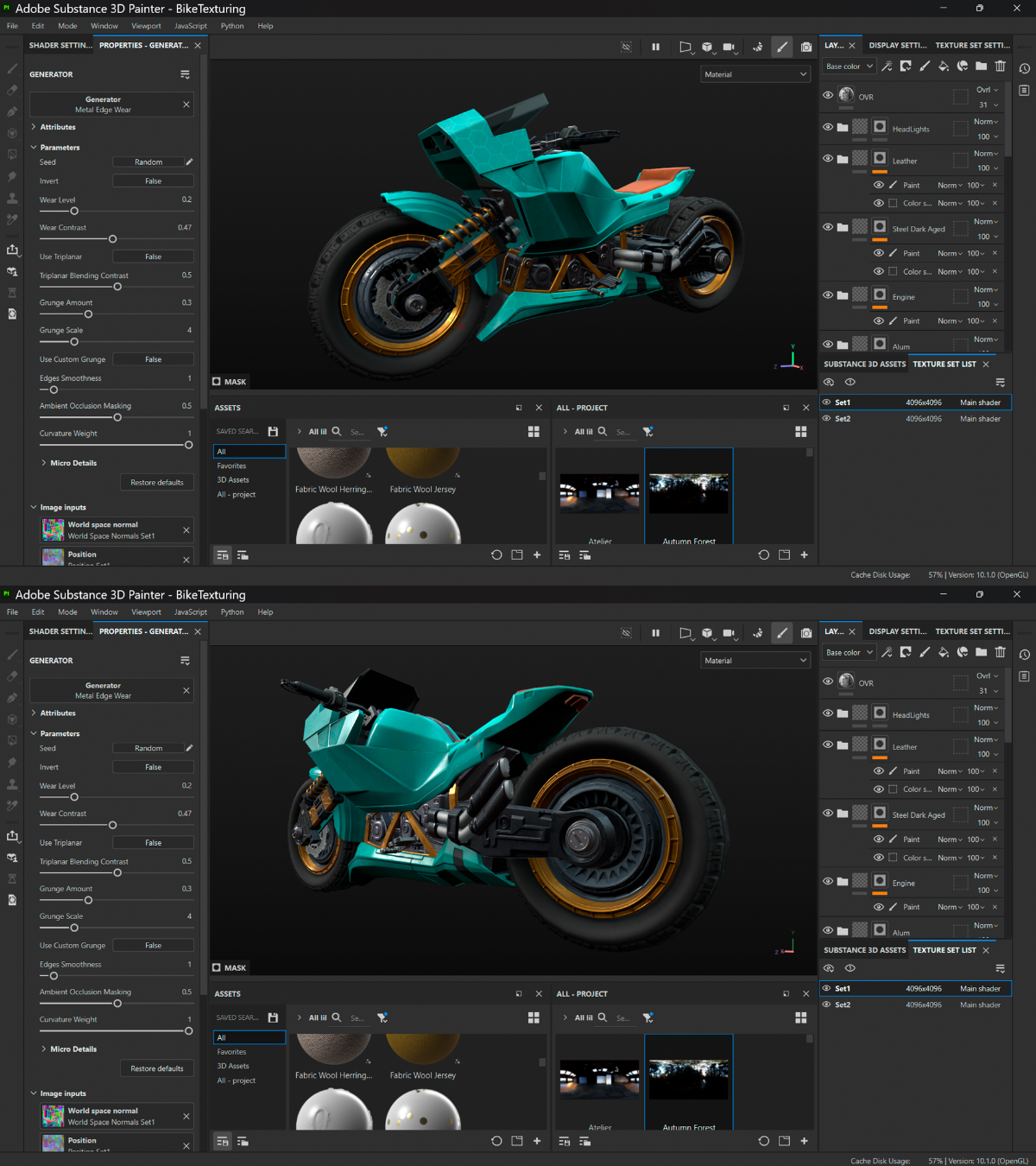Click Seed pencil edit icon in top window
The height and width of the screenshot is (1166, 1036).
tap(189, 162)
